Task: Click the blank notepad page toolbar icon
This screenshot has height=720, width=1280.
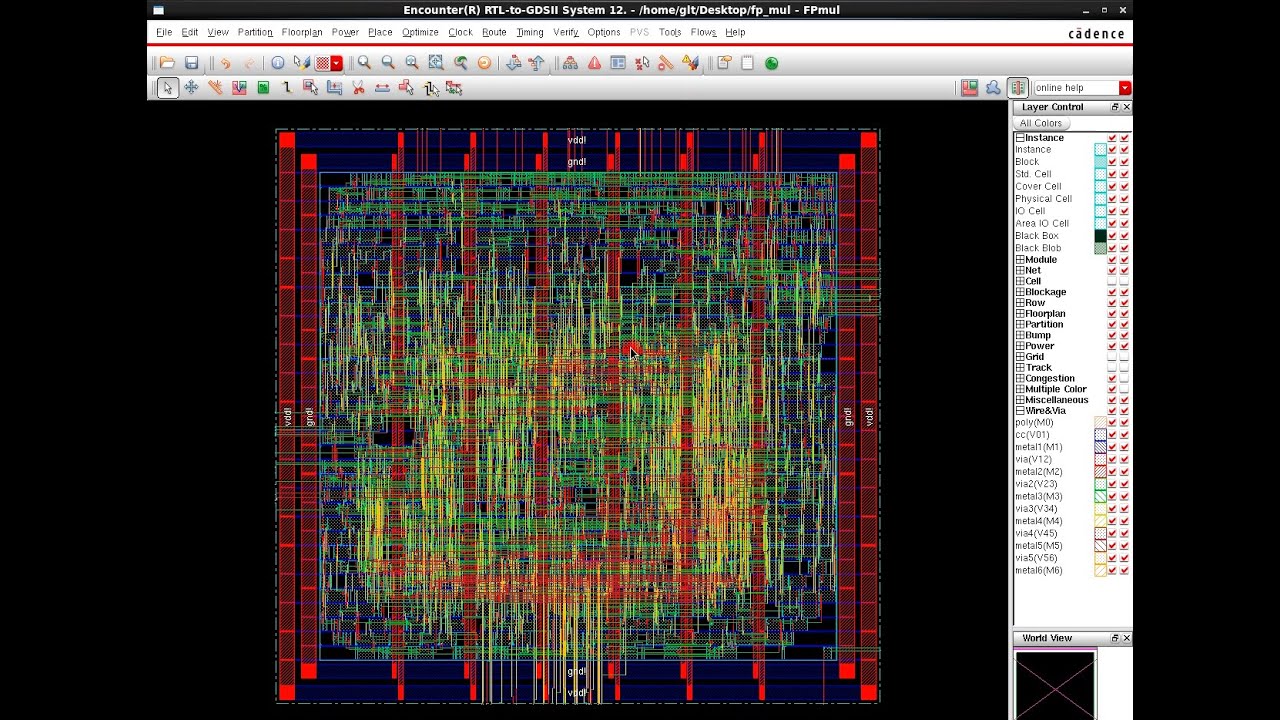Action: [x=747, y=63]
